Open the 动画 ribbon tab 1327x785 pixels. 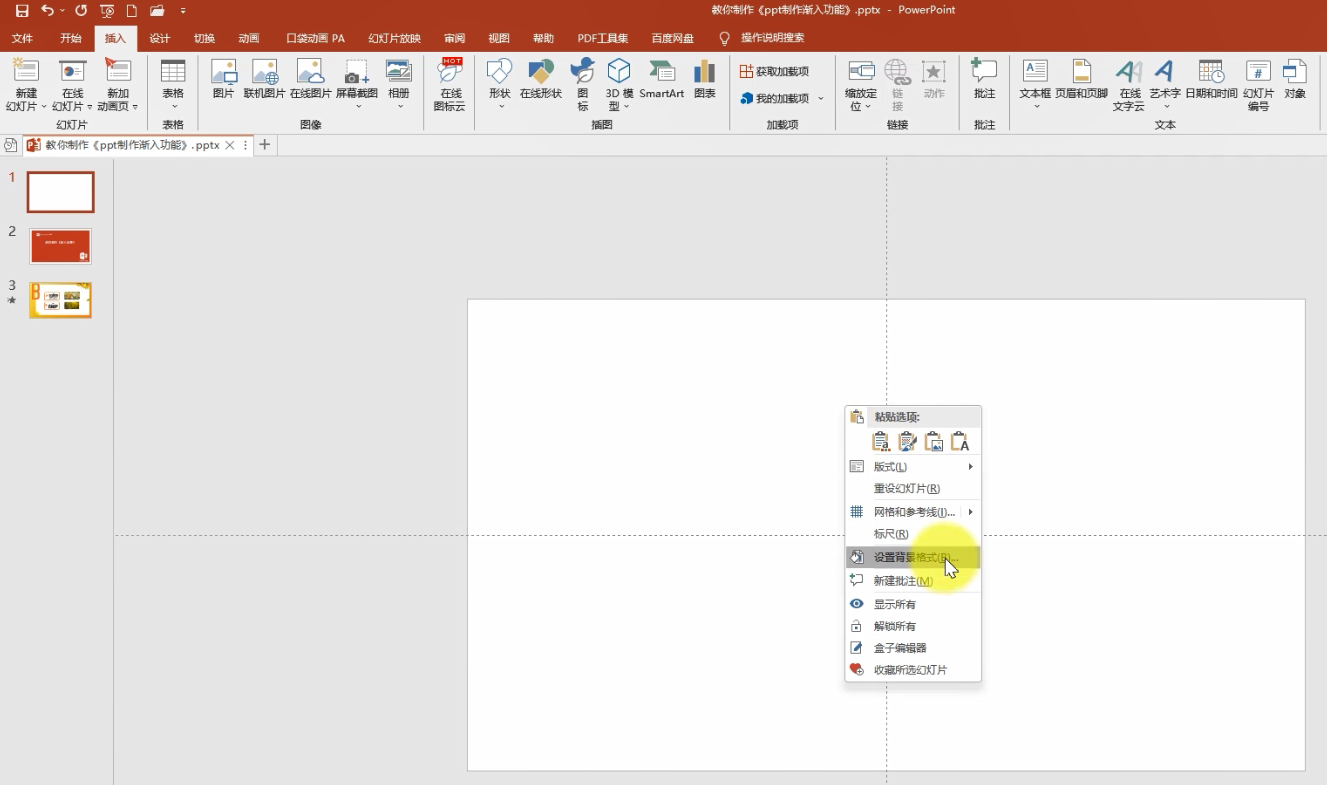click(249, 39)
